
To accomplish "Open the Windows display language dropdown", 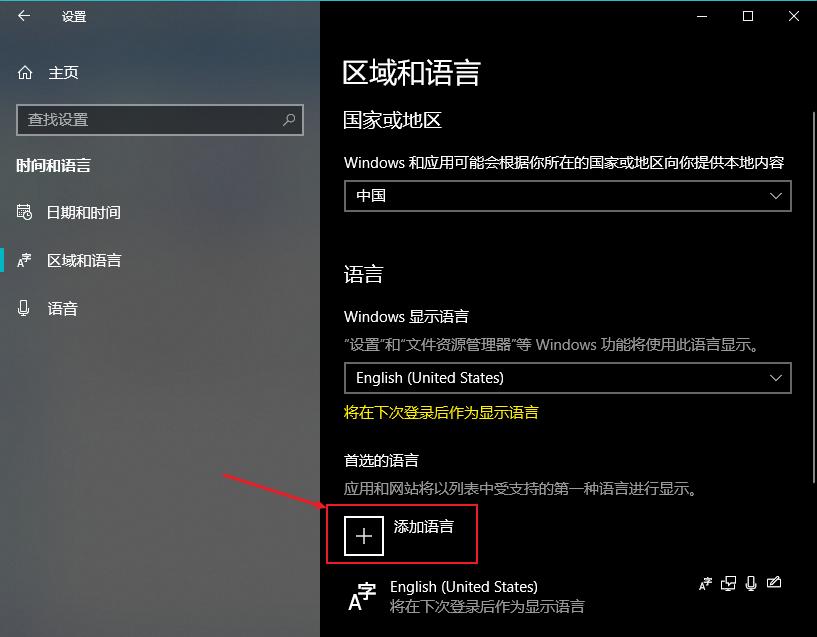I will 567,378.
